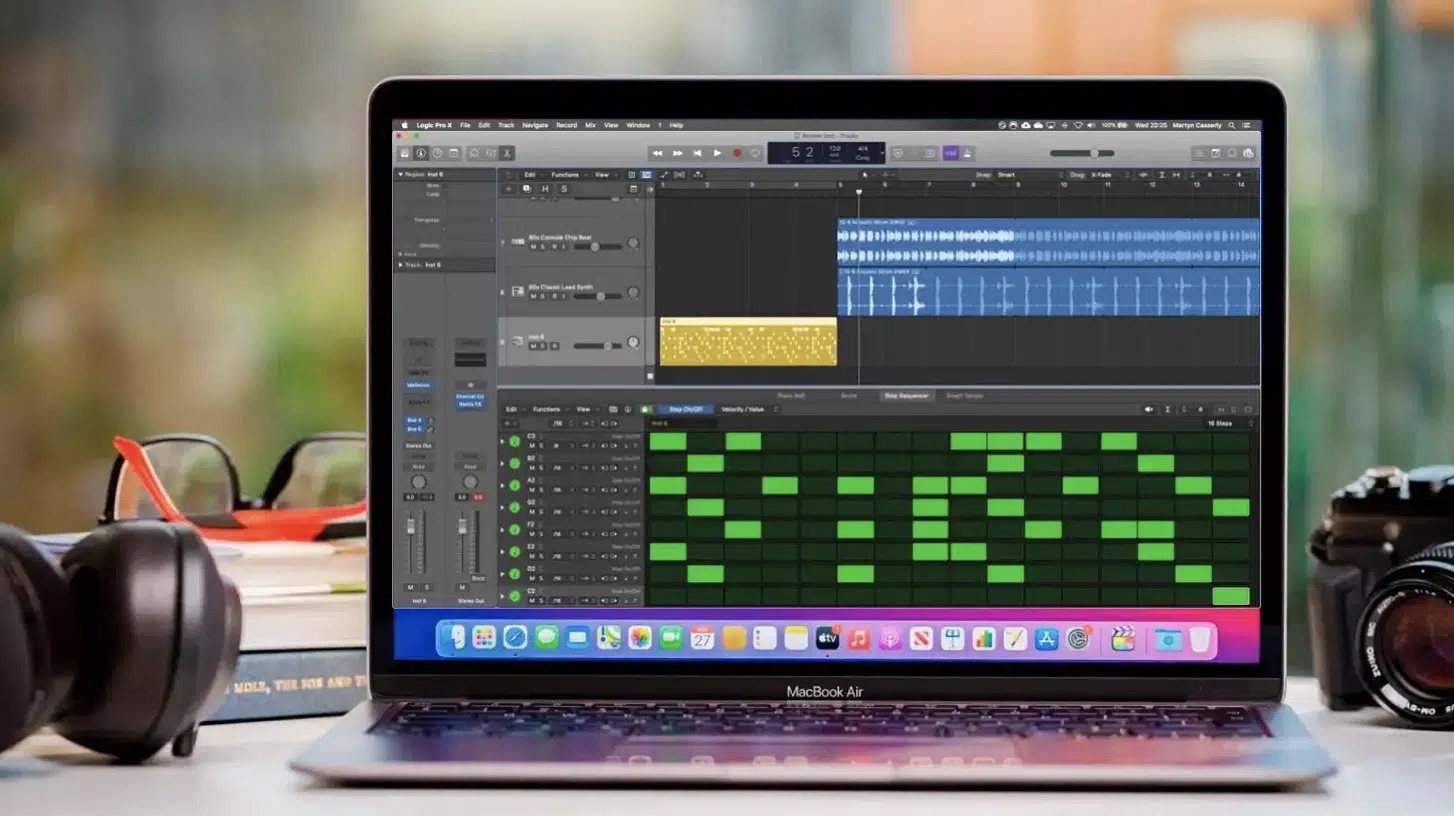The image size is (1454, 816).
Task: Expand the A2 sequencer row
Action: [x=502, y=485]
